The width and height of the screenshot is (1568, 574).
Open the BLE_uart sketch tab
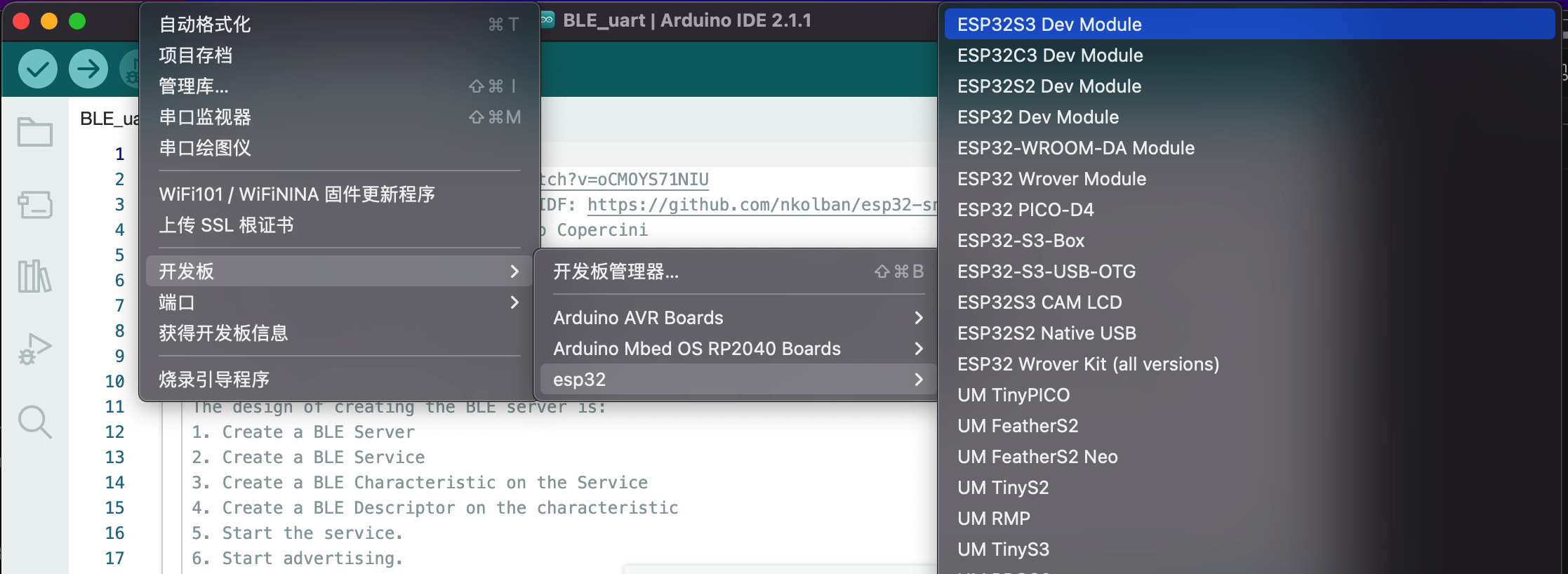[x=108, y=119]
